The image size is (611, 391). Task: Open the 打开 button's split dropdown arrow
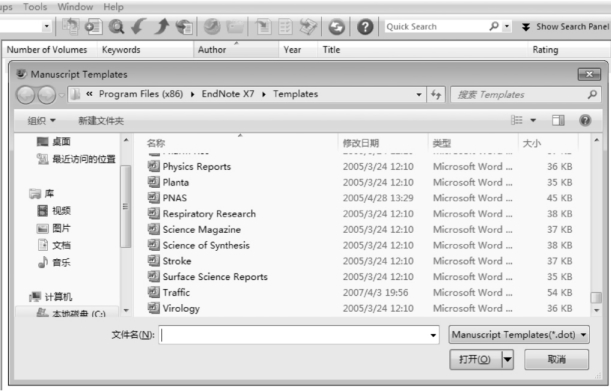click(x=508, y=359)
